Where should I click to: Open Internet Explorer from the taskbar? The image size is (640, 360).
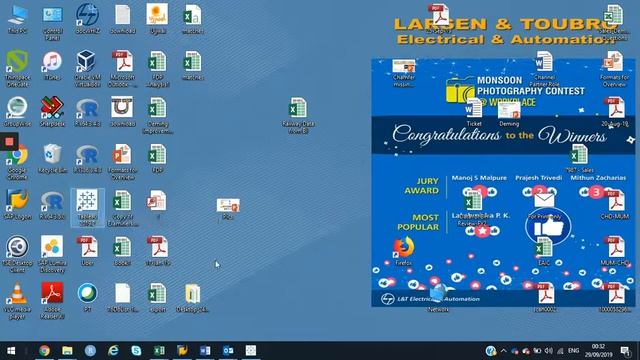coord(113,351)
